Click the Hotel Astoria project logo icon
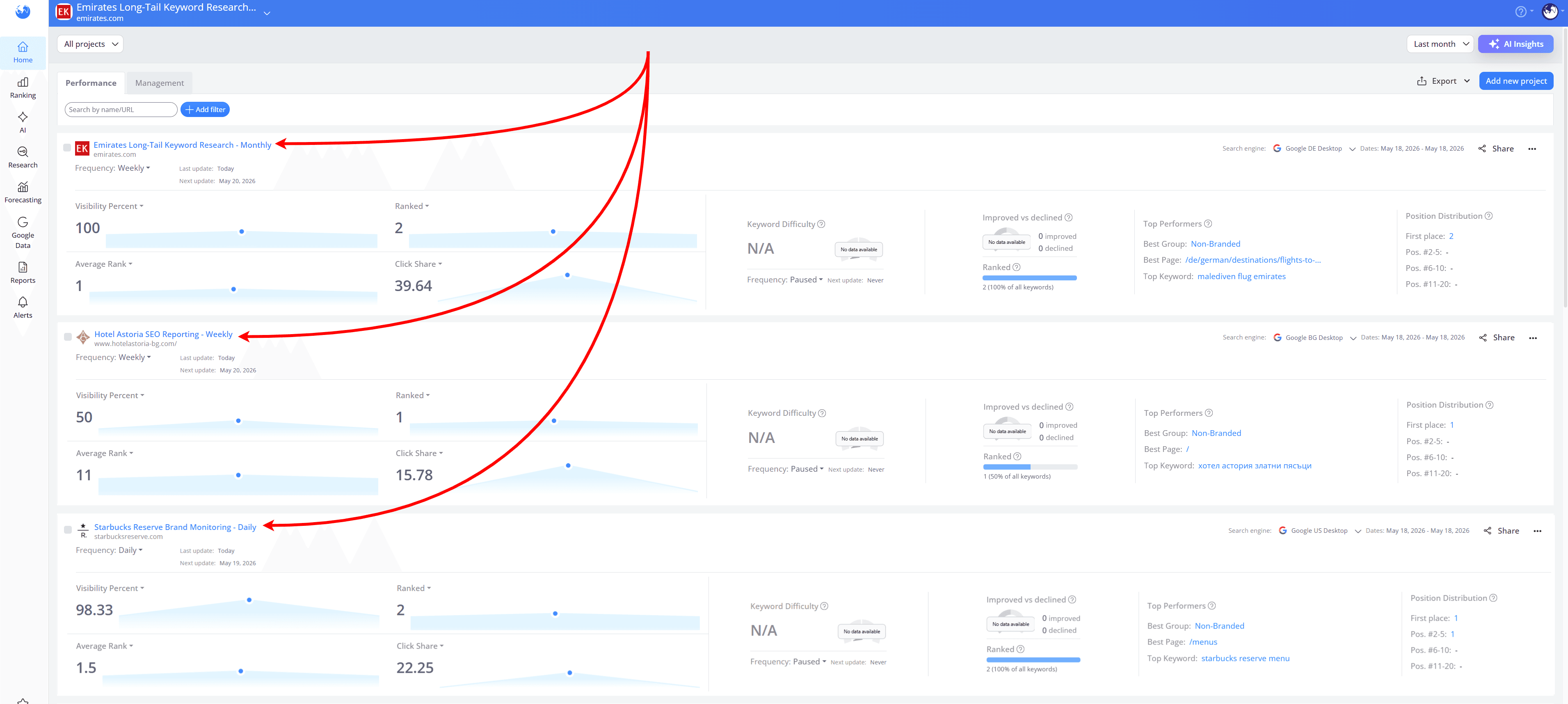Viewport: 1568px width, 704px height. tap(83, 337)
